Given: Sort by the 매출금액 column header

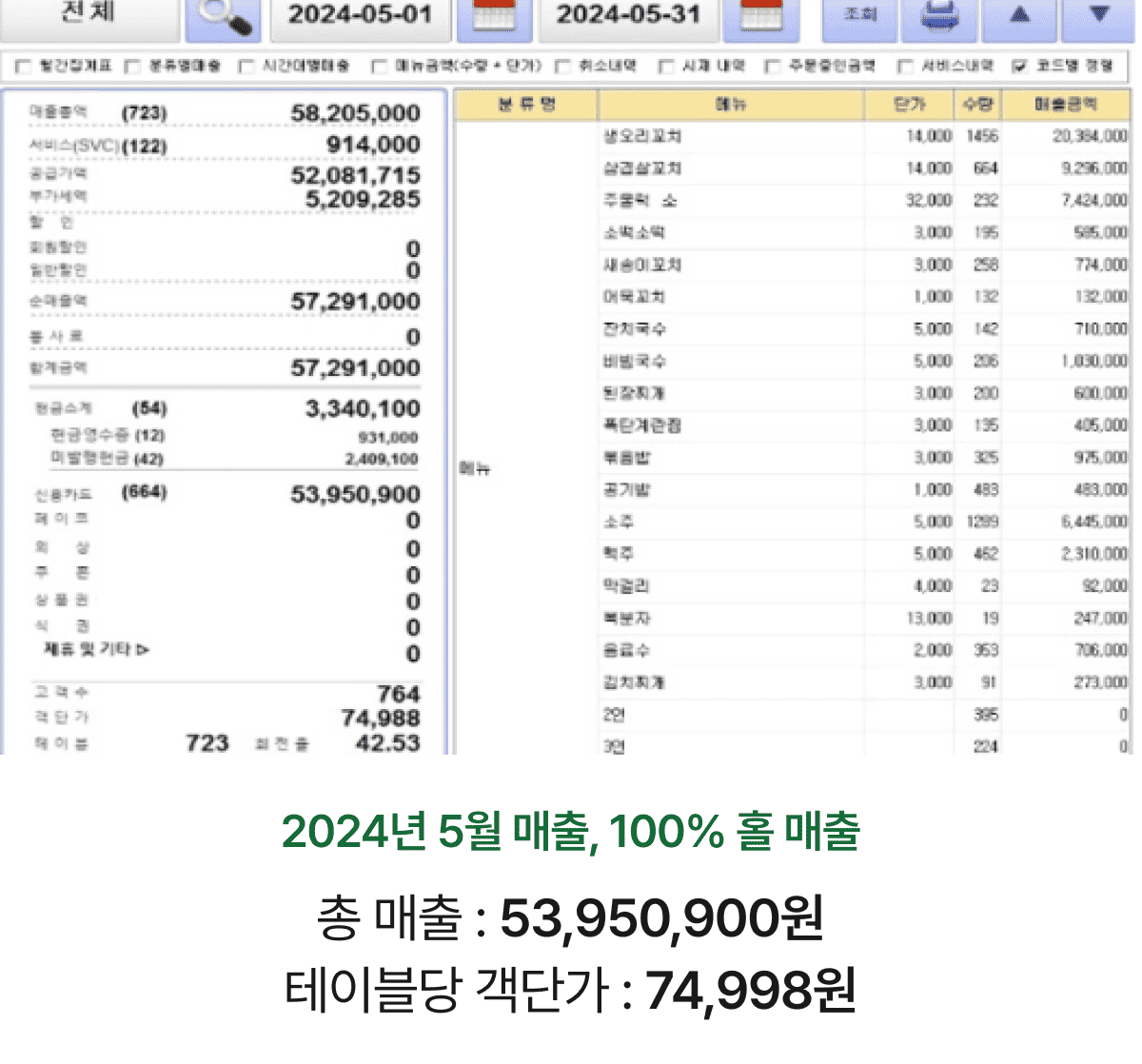Looking at the screenshot, I should coord(1065,105).
